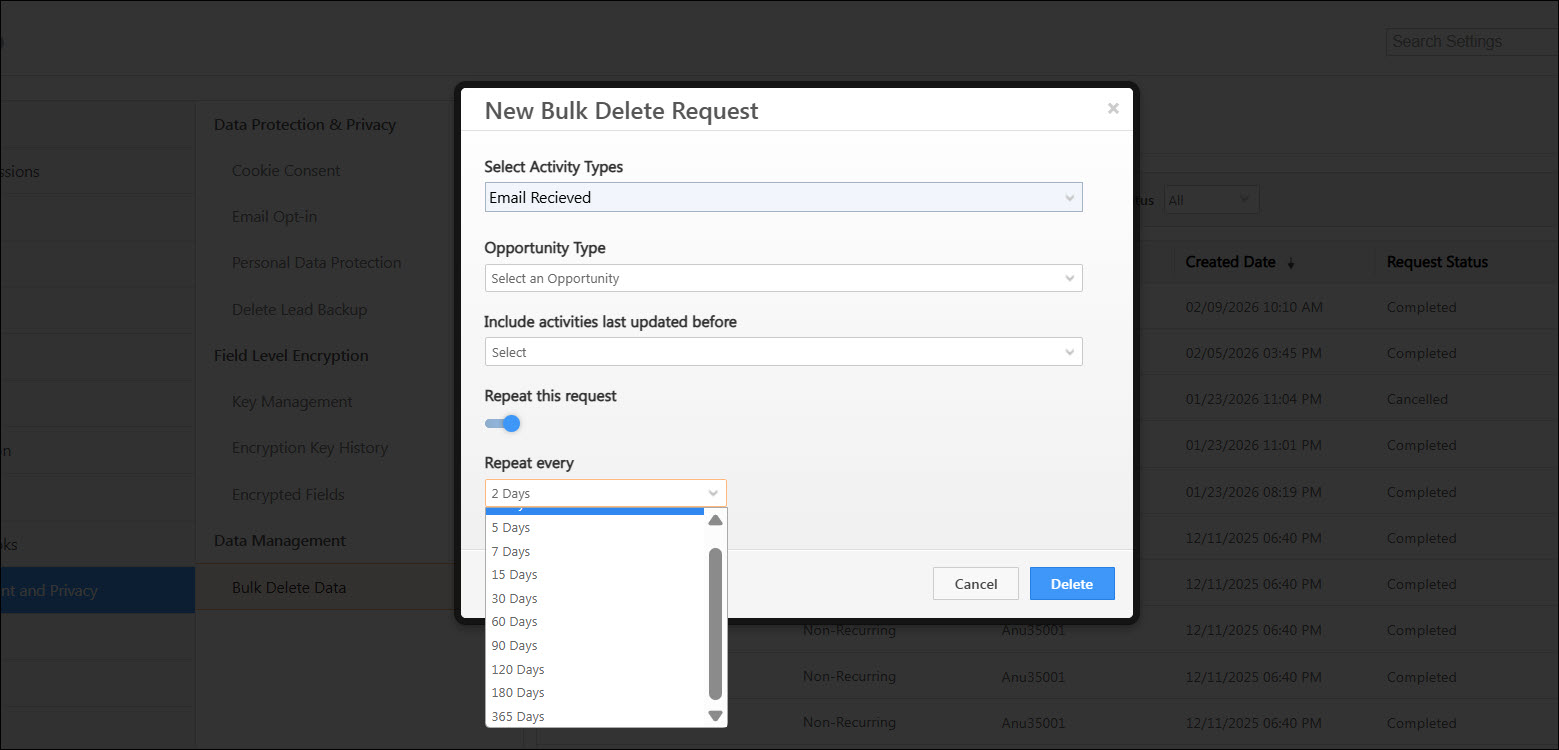Disable the Repeat this request toggle
The image size is (1559, 750).
pyautogui.click(x=502, y=423)
